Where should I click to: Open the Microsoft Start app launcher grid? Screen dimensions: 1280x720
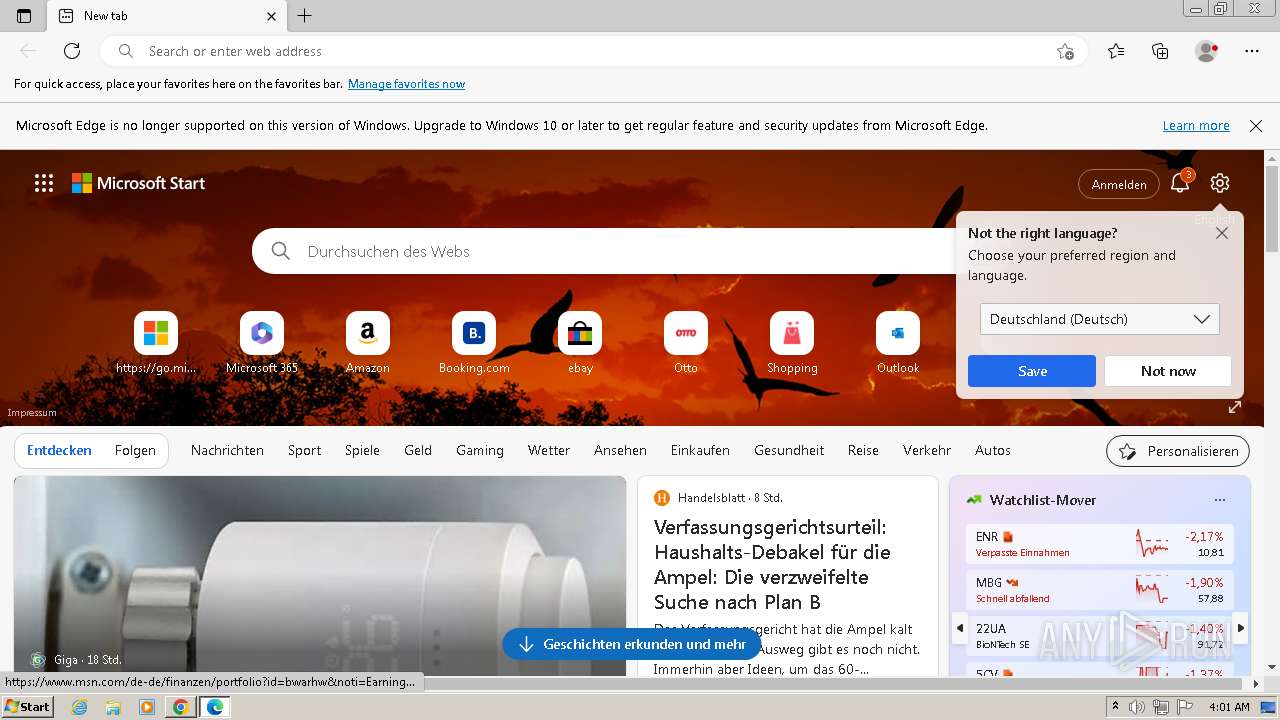pyautogui.click(x=44, y=183)
